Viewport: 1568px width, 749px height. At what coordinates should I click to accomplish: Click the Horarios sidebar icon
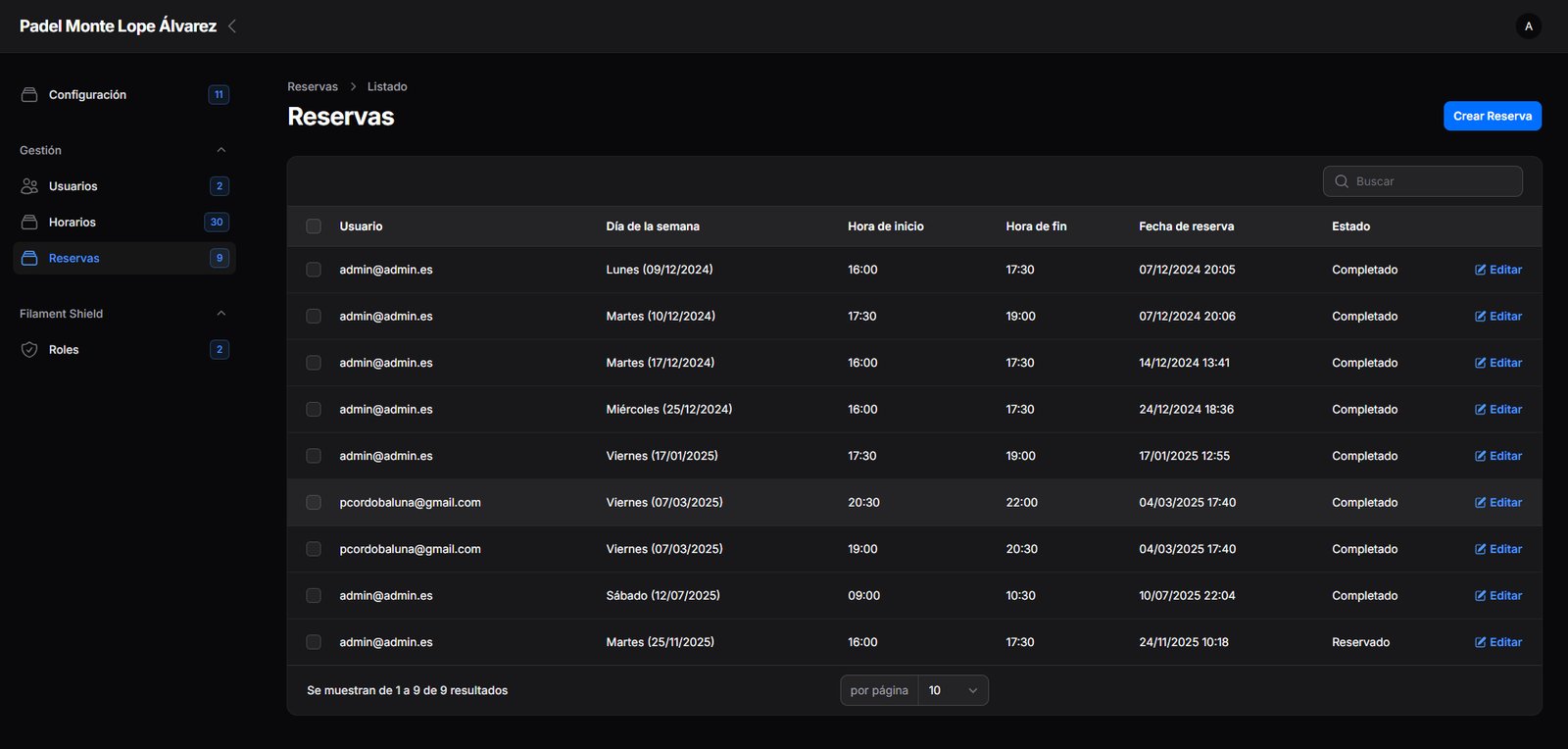click(29, 223)
